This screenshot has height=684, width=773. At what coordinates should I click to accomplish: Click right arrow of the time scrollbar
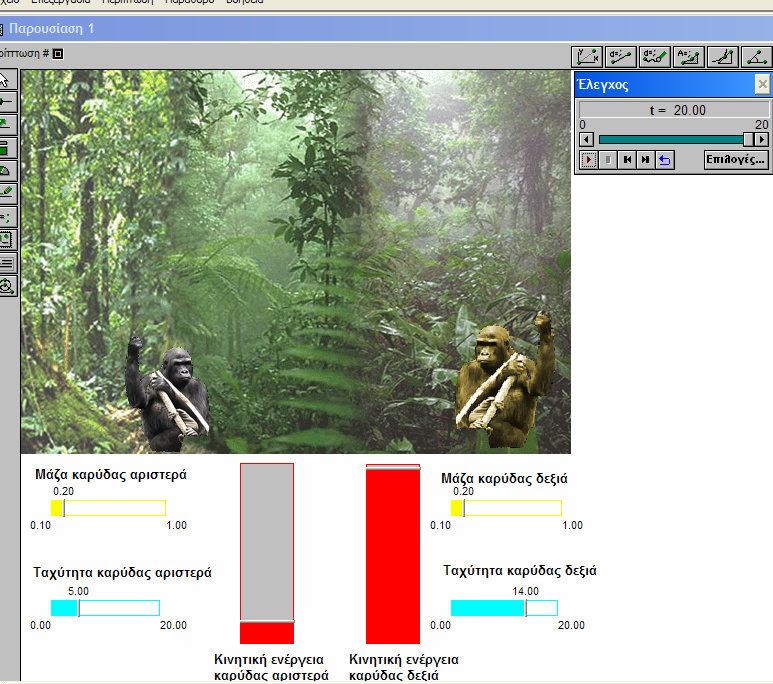click(x=762, y=140)
